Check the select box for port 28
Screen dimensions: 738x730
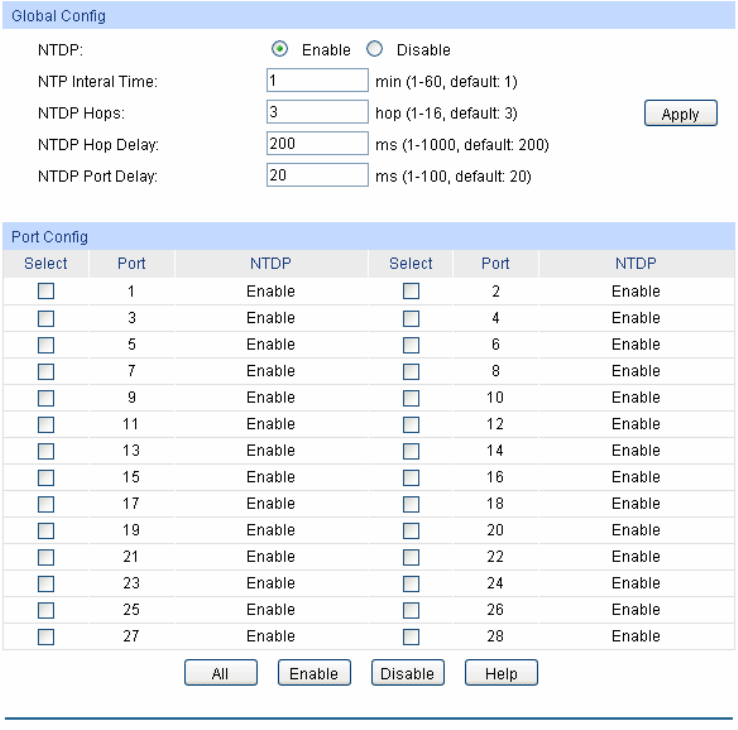(x=411, y=637)
